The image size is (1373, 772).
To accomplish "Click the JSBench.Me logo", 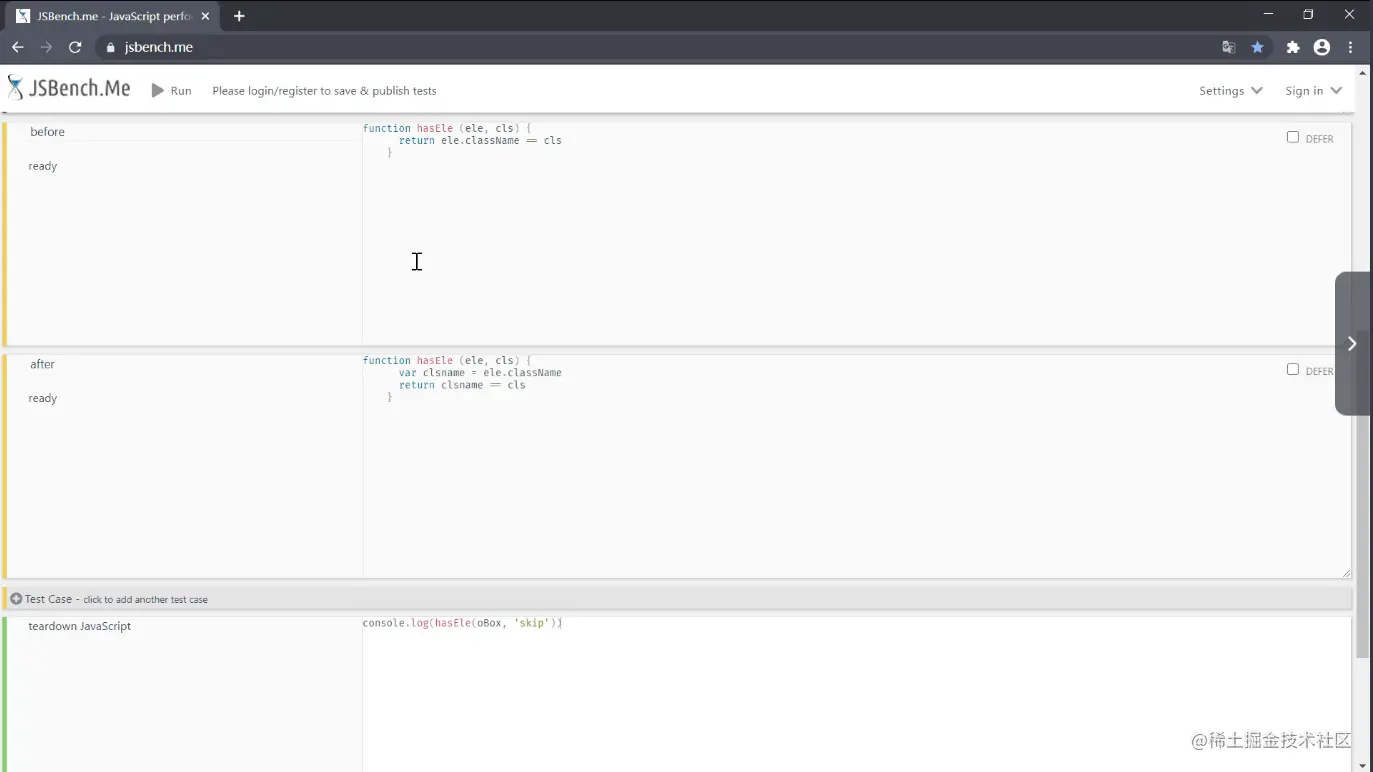I will point(68,89).
